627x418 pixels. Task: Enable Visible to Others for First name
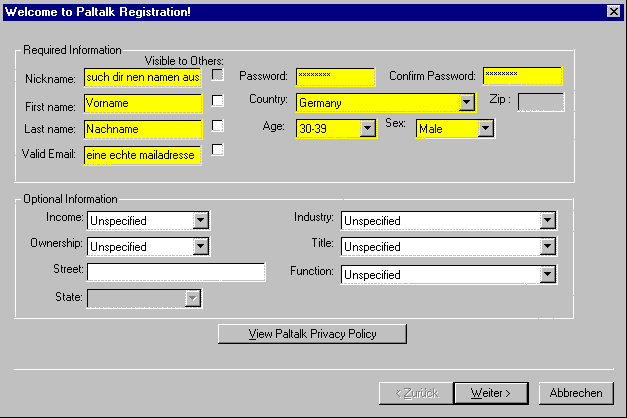point(217,101)
